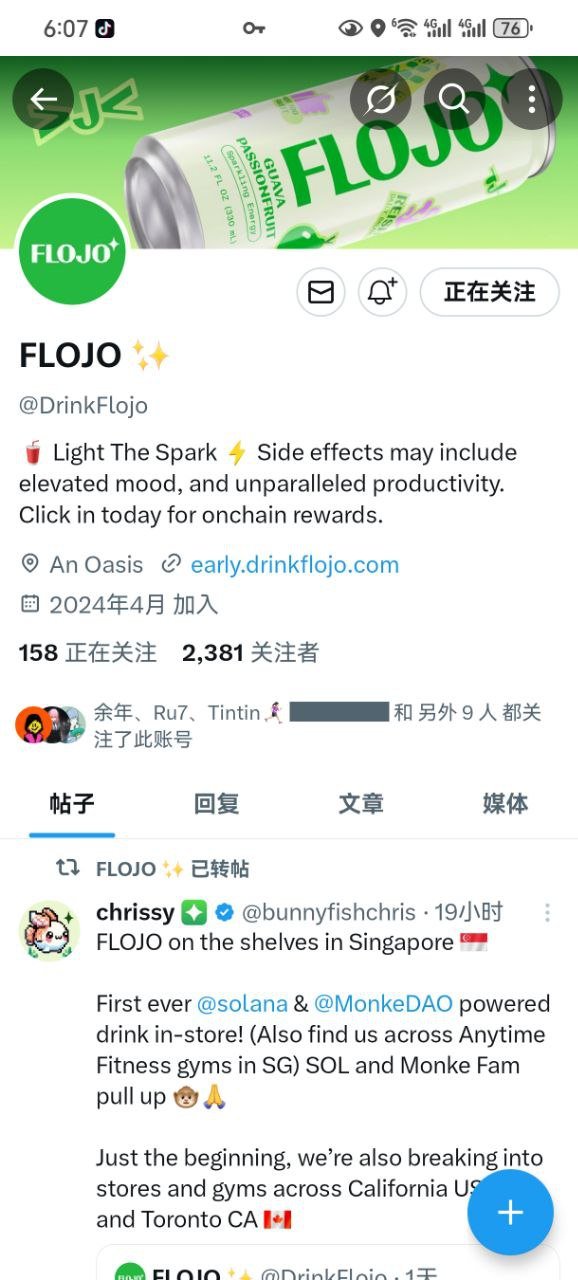View the 2,381 关注者 followers list
This screenshot has height=1280, width=578.
[x=250, y=653]
